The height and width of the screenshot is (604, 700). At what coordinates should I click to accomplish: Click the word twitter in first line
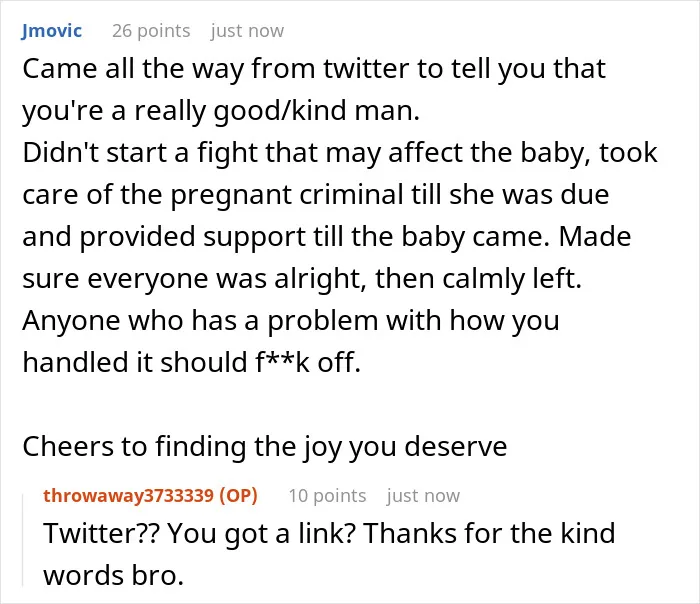click(x=366, y=69)
